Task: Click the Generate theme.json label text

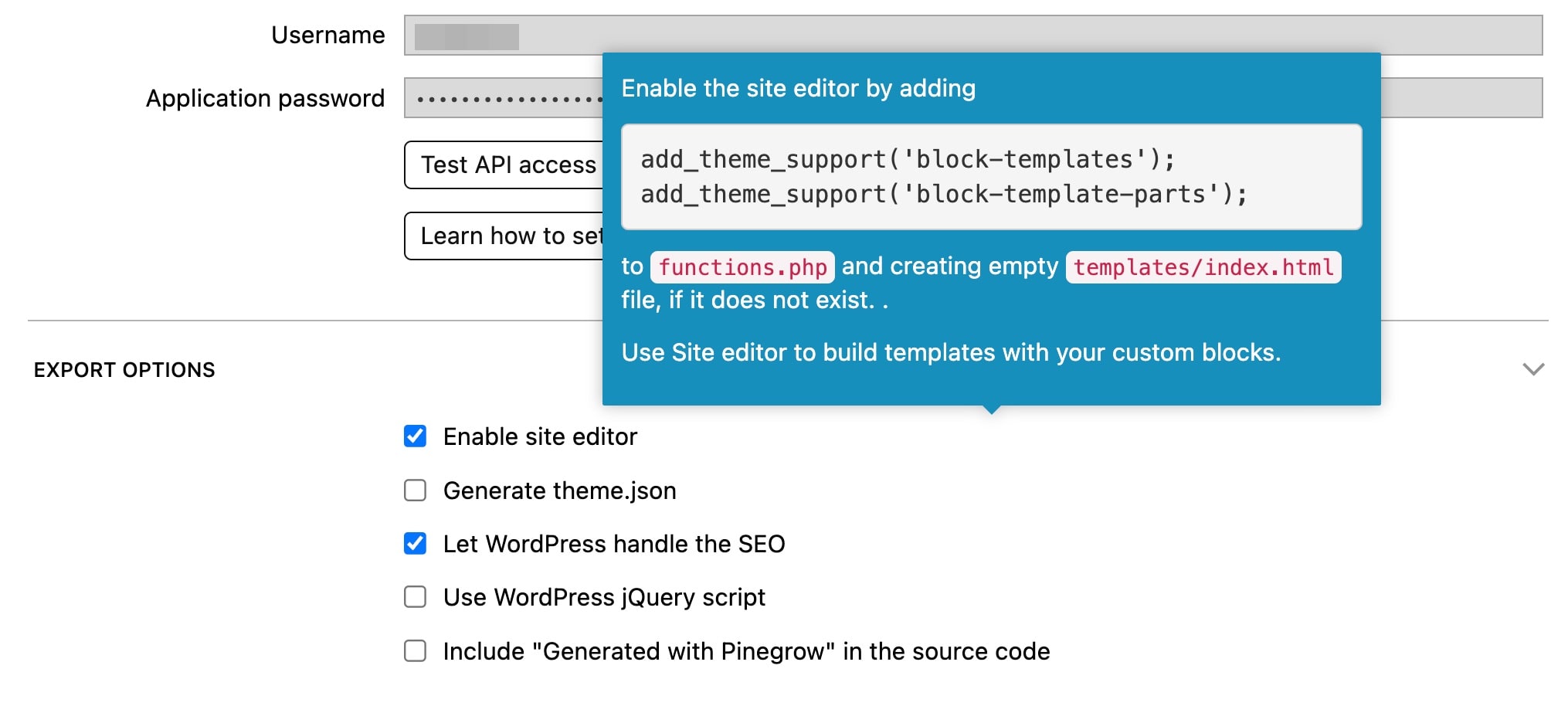Action: (559, 491)
